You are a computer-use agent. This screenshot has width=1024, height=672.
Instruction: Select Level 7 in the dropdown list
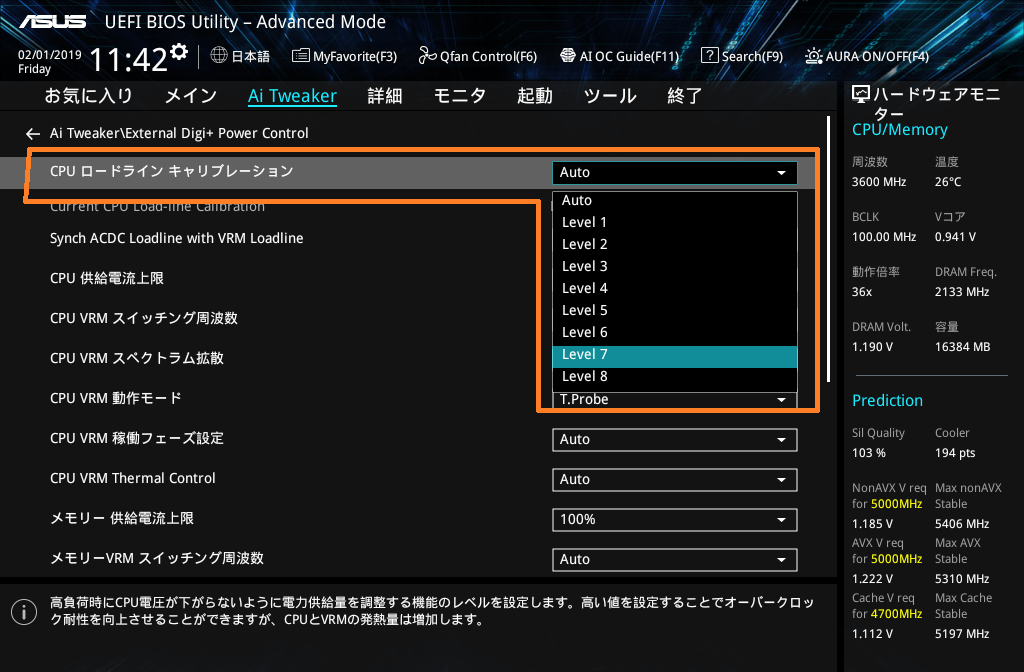click(x=674, y=355)
